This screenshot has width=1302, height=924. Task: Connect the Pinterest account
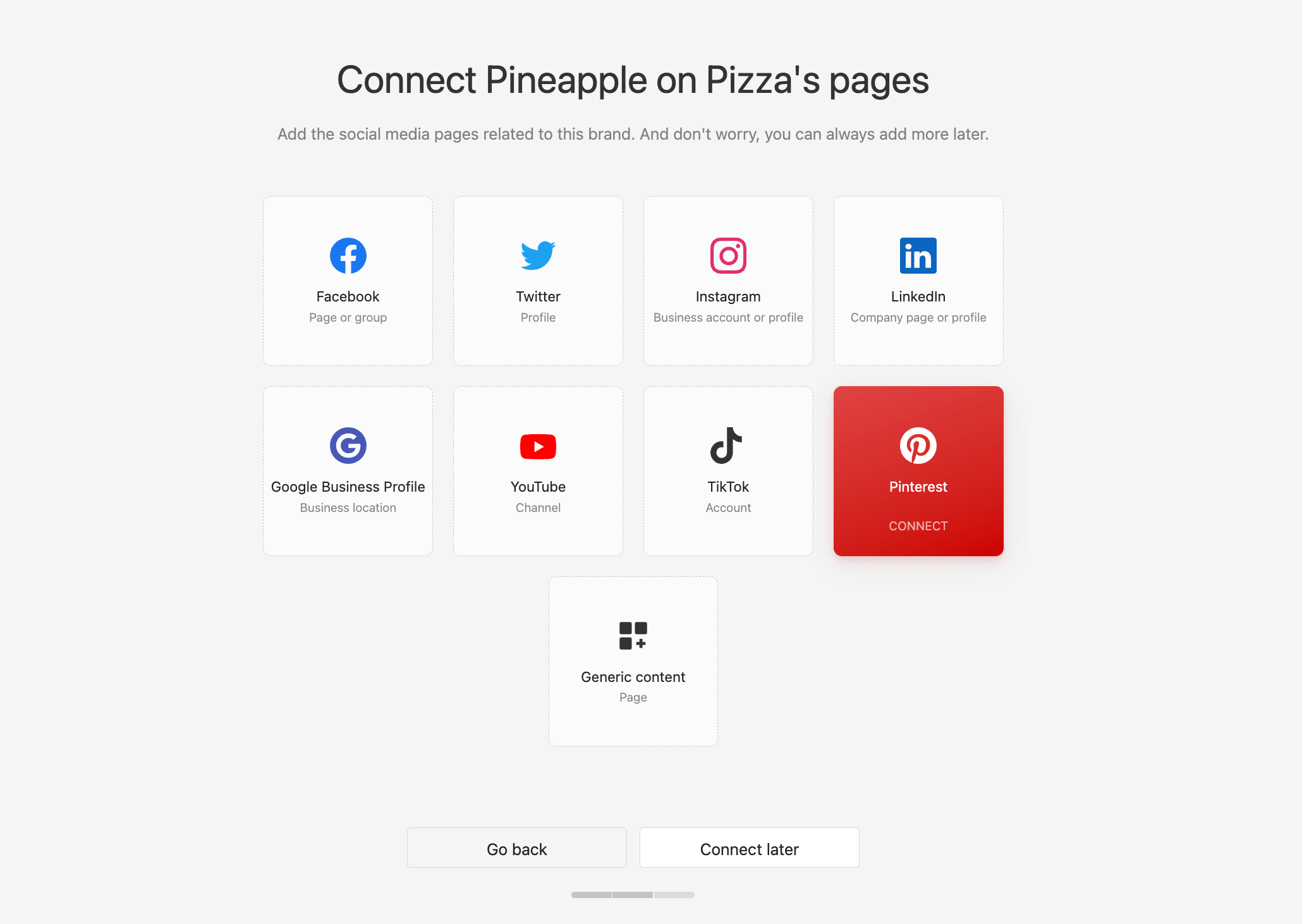tap(917, 525)
